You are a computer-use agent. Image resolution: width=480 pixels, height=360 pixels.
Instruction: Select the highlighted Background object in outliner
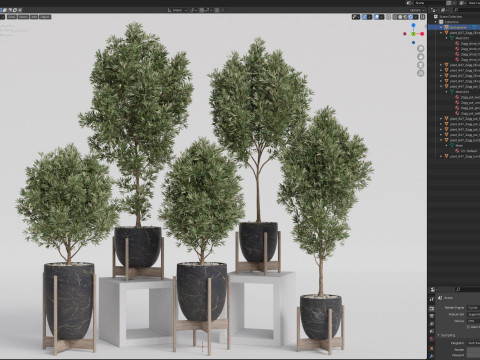tap(458, 27)
